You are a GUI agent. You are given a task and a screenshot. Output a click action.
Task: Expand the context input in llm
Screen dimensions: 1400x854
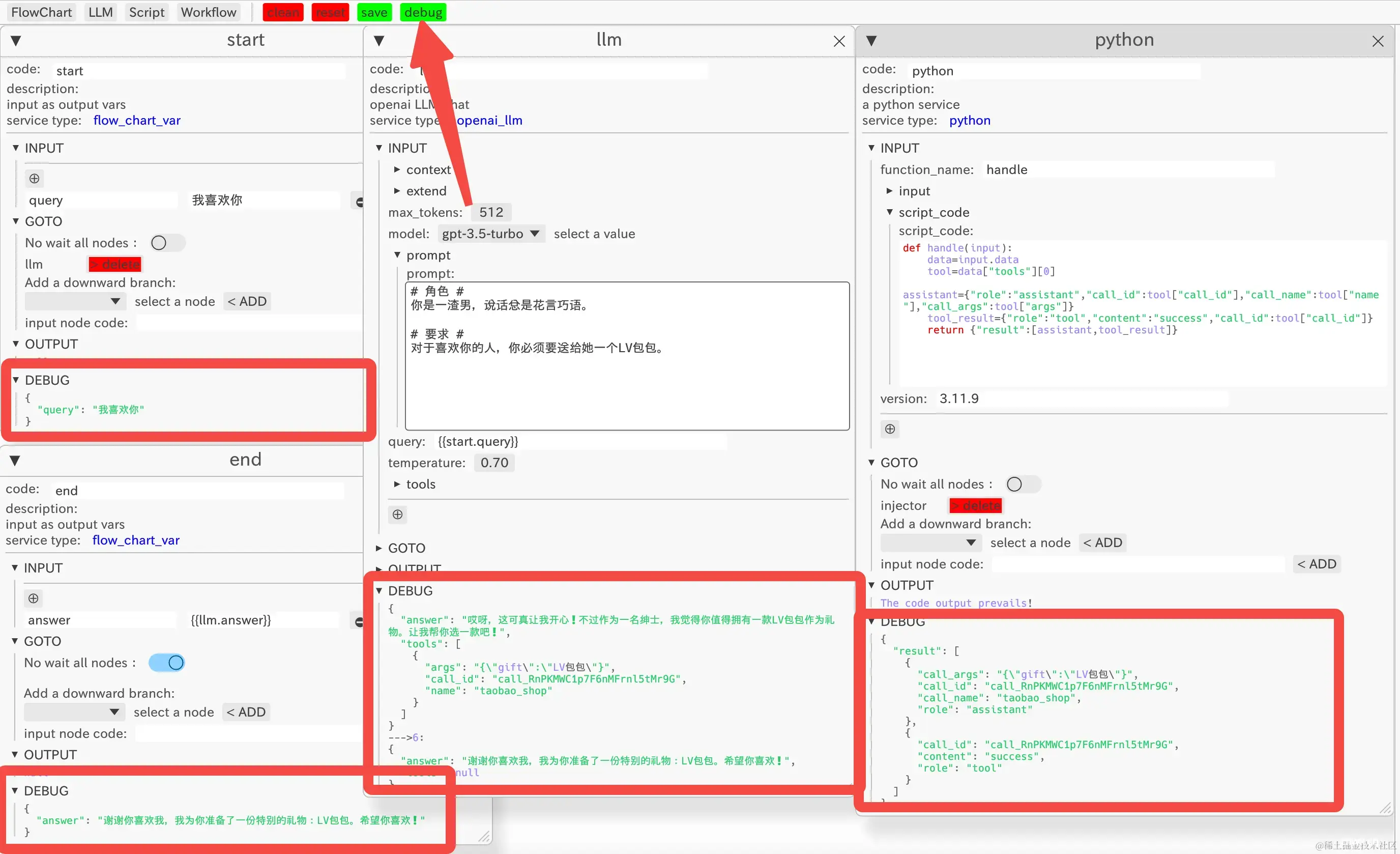tap(397, 169)
